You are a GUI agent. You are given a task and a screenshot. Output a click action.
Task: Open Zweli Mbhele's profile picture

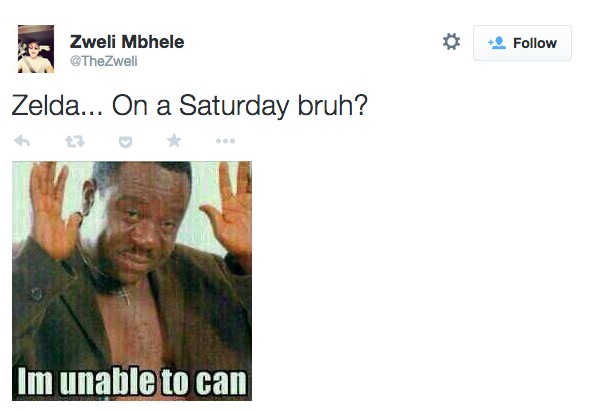click(x=36, y=49)
